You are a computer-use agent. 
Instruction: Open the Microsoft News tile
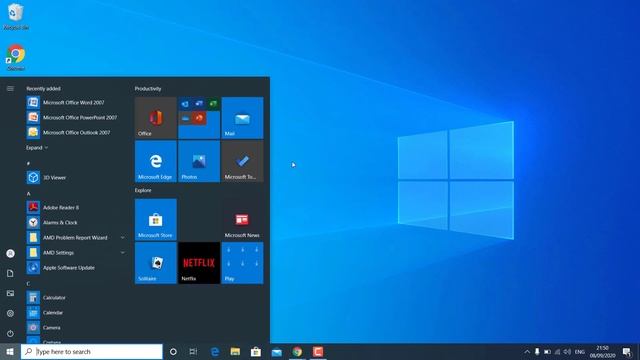coord(242,220)
